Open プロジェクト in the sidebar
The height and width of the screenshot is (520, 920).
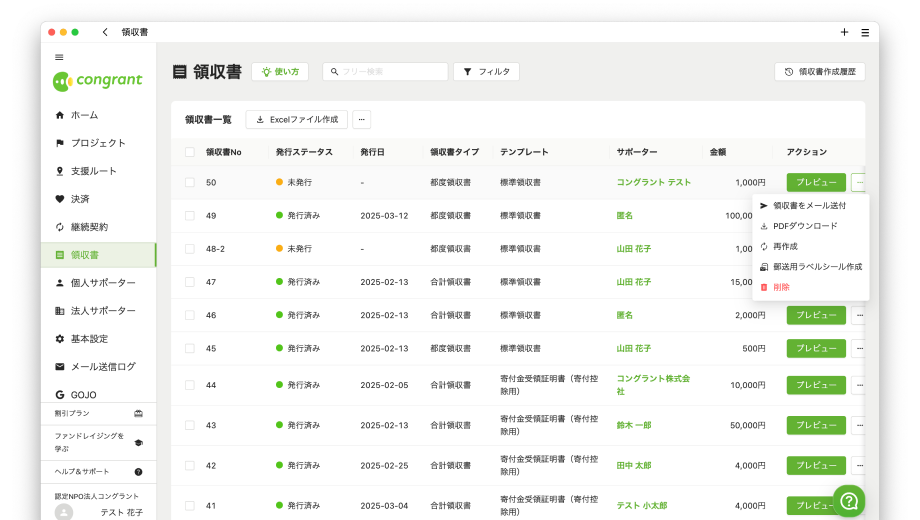(98, 143)
